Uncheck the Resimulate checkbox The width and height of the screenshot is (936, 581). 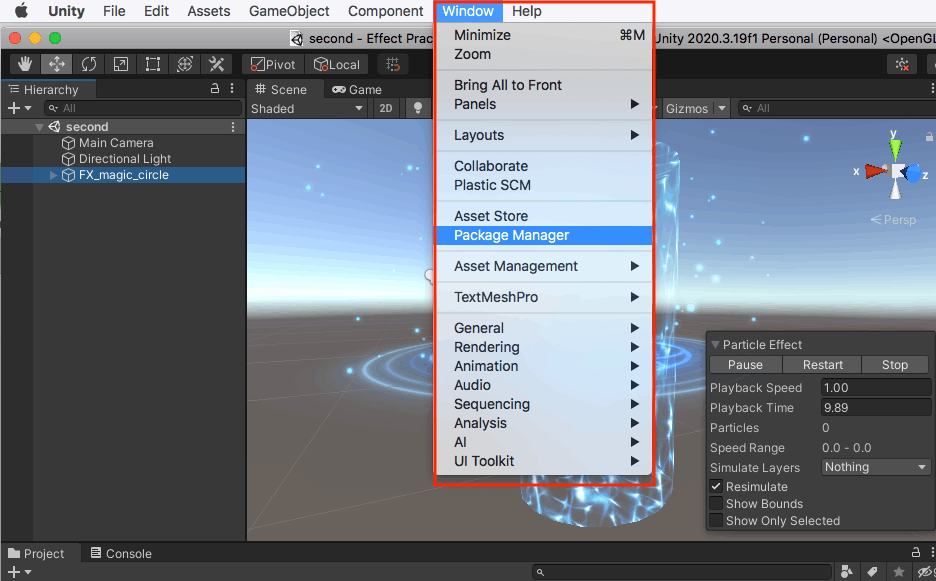716,486
